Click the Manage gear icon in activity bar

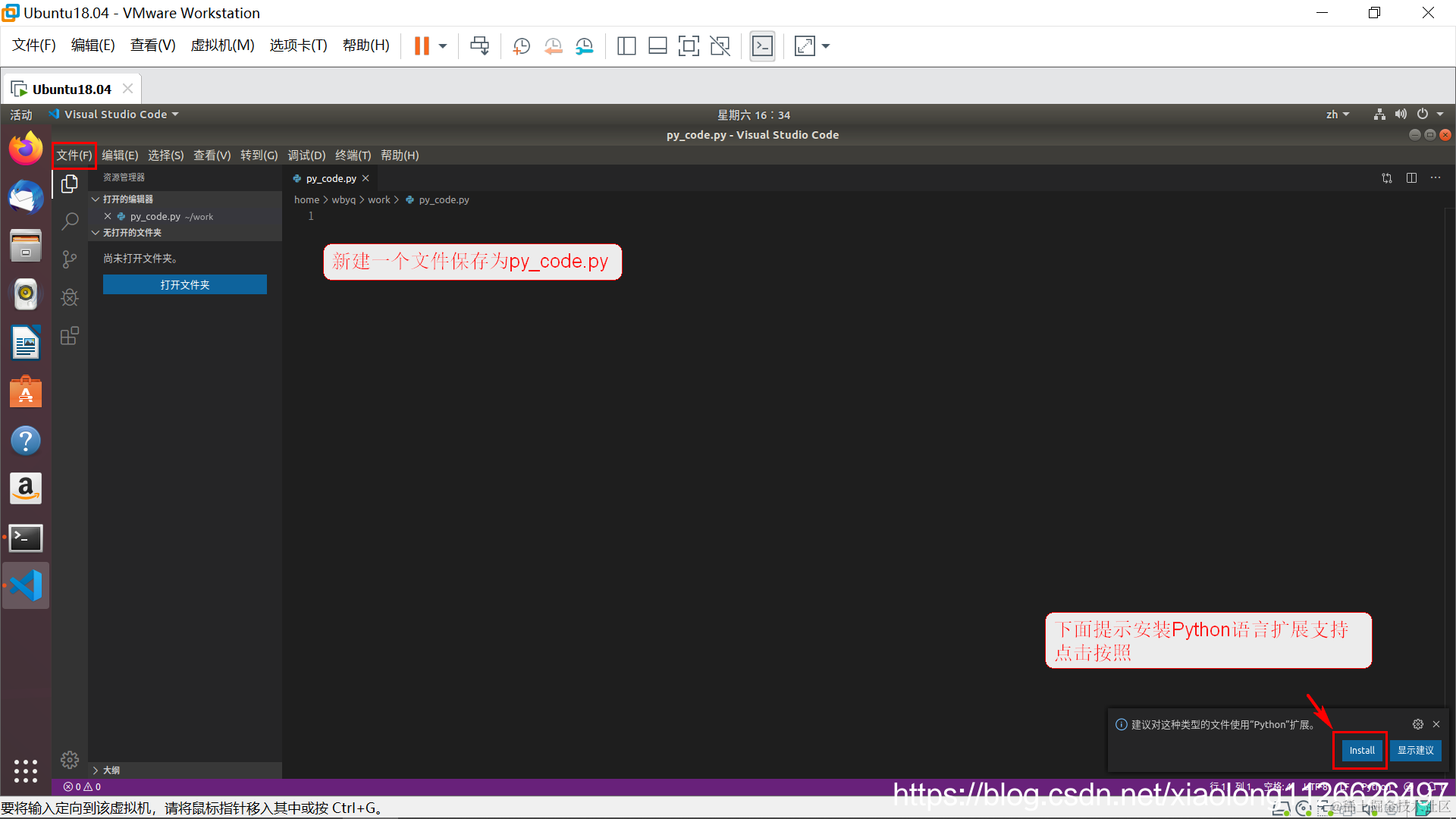(70, 759)
